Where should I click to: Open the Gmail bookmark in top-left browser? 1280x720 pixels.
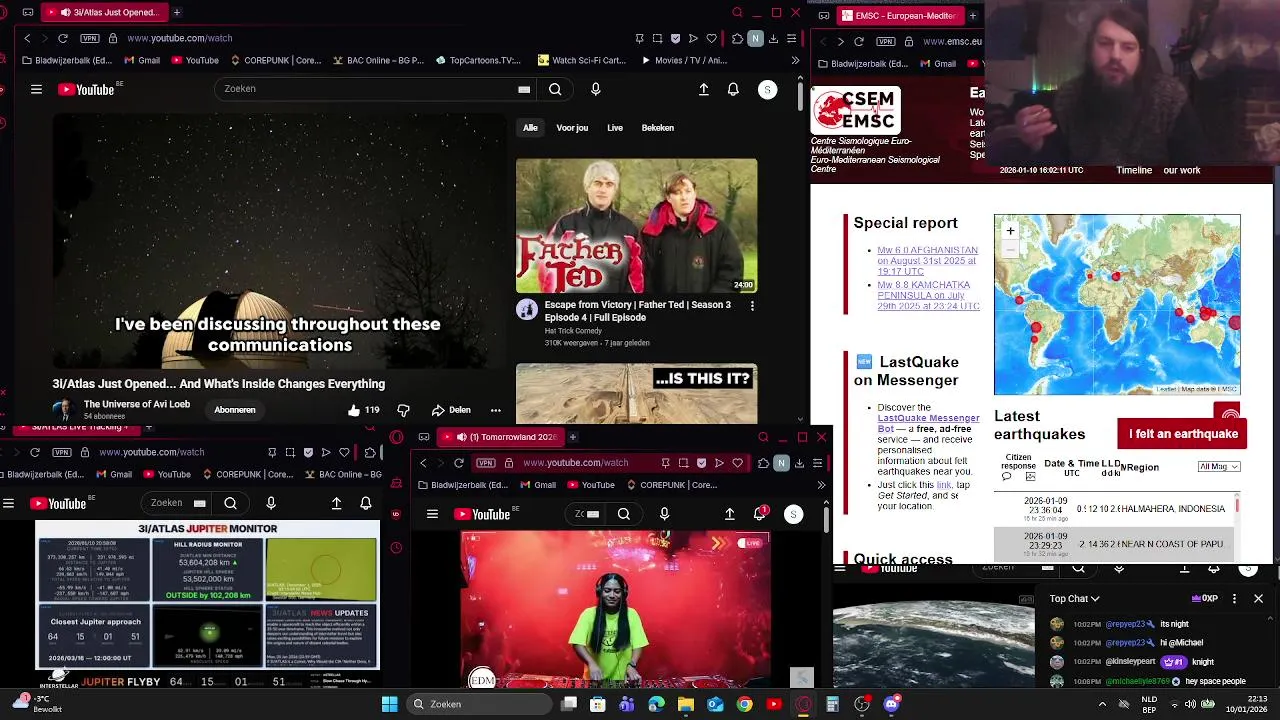click(x=141, y=60)
